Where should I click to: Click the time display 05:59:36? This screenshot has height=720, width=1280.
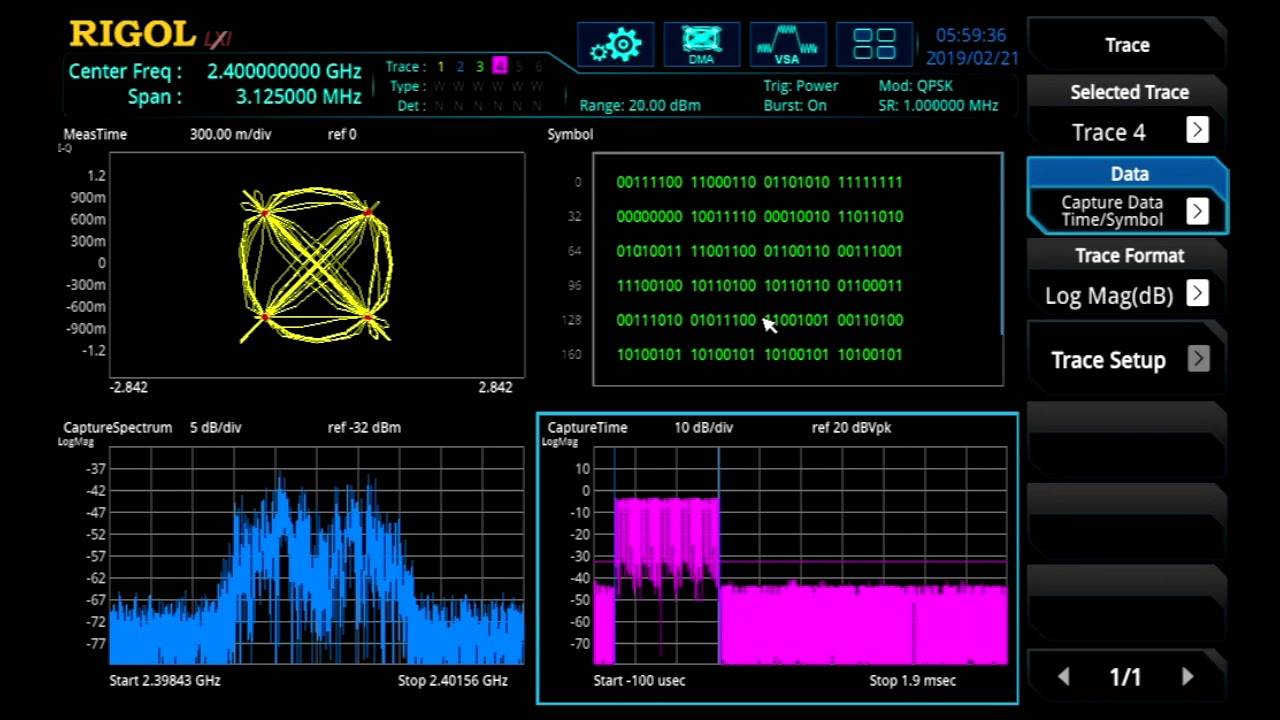[x=971, y=36]
